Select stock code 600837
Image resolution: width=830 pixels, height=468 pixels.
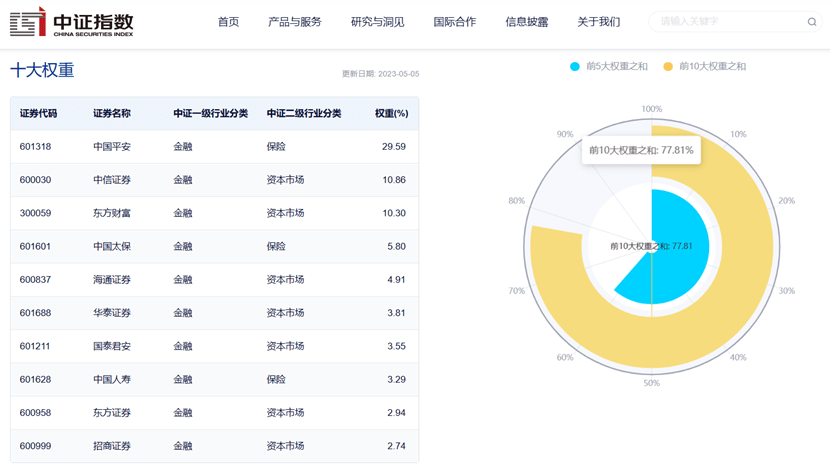click(35, 280)
